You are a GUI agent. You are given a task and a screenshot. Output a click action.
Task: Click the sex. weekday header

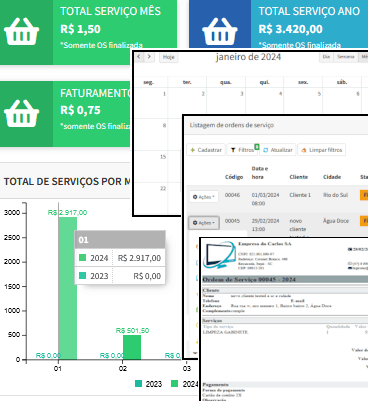click(303, 82)
